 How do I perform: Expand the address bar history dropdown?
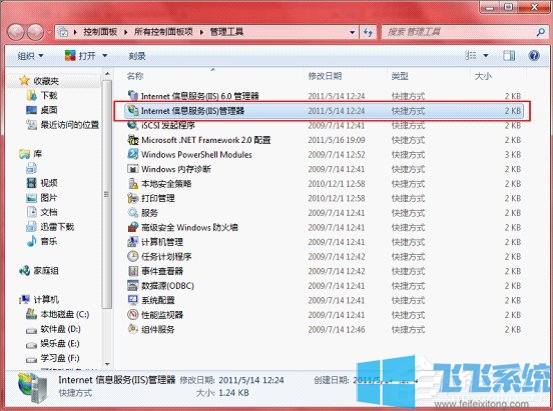[352, 32]
